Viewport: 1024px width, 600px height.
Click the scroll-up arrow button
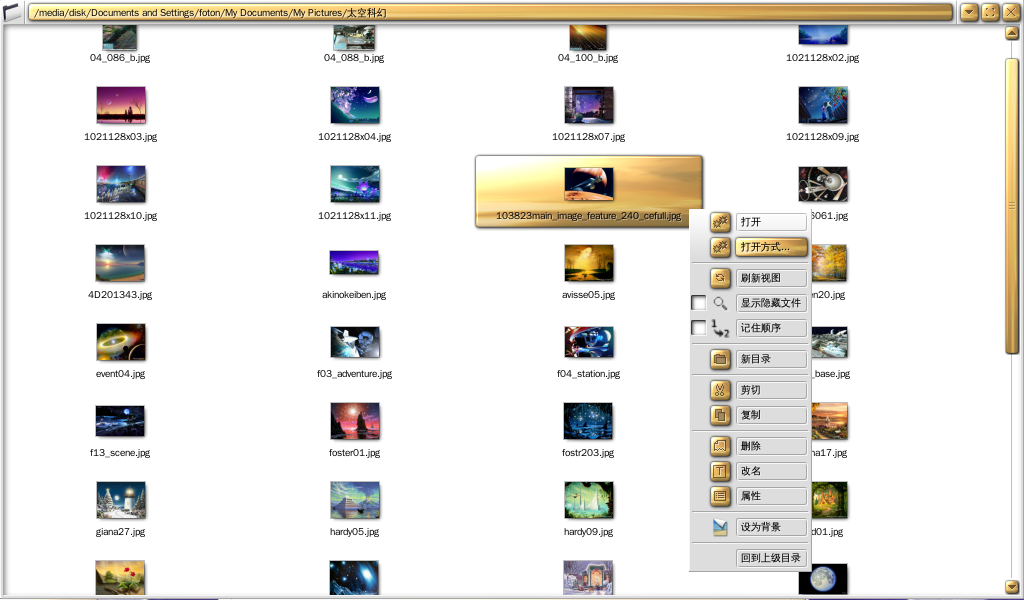click(x=1012, y=32)
